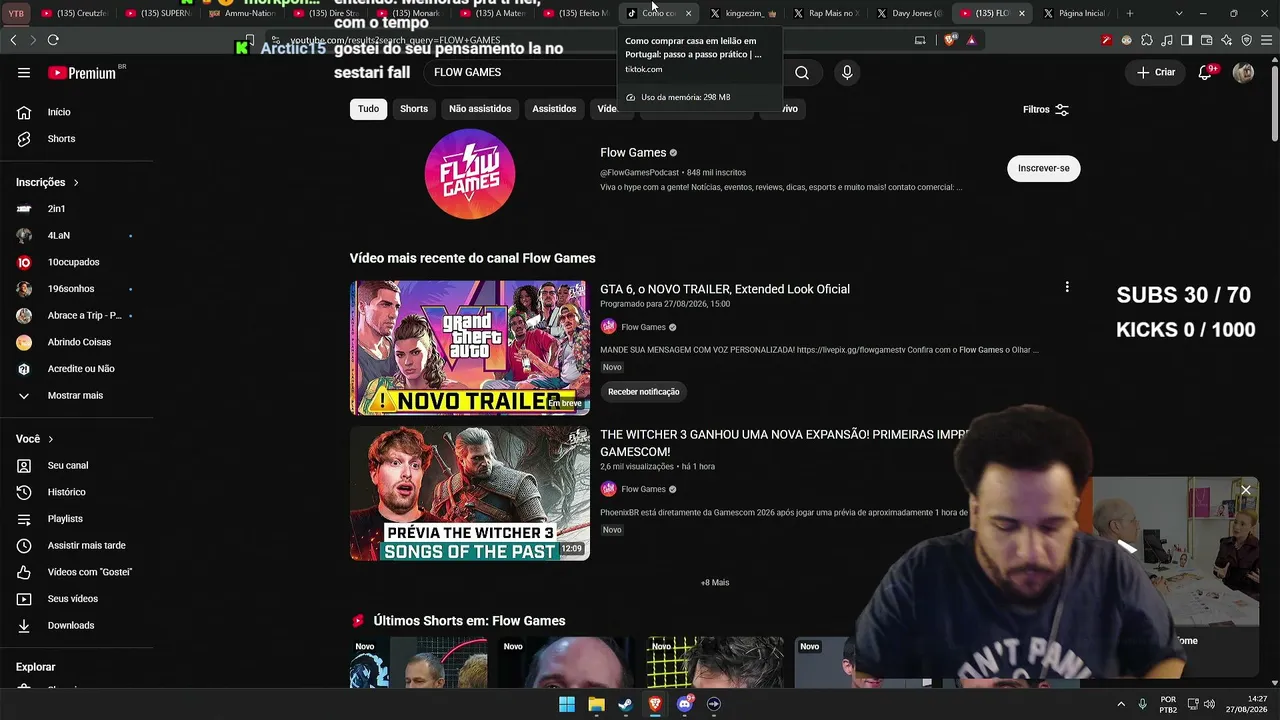This screenshot has height=720, width=1280.
Task: Select the Shorts filter chip
Action: [414, 109]
